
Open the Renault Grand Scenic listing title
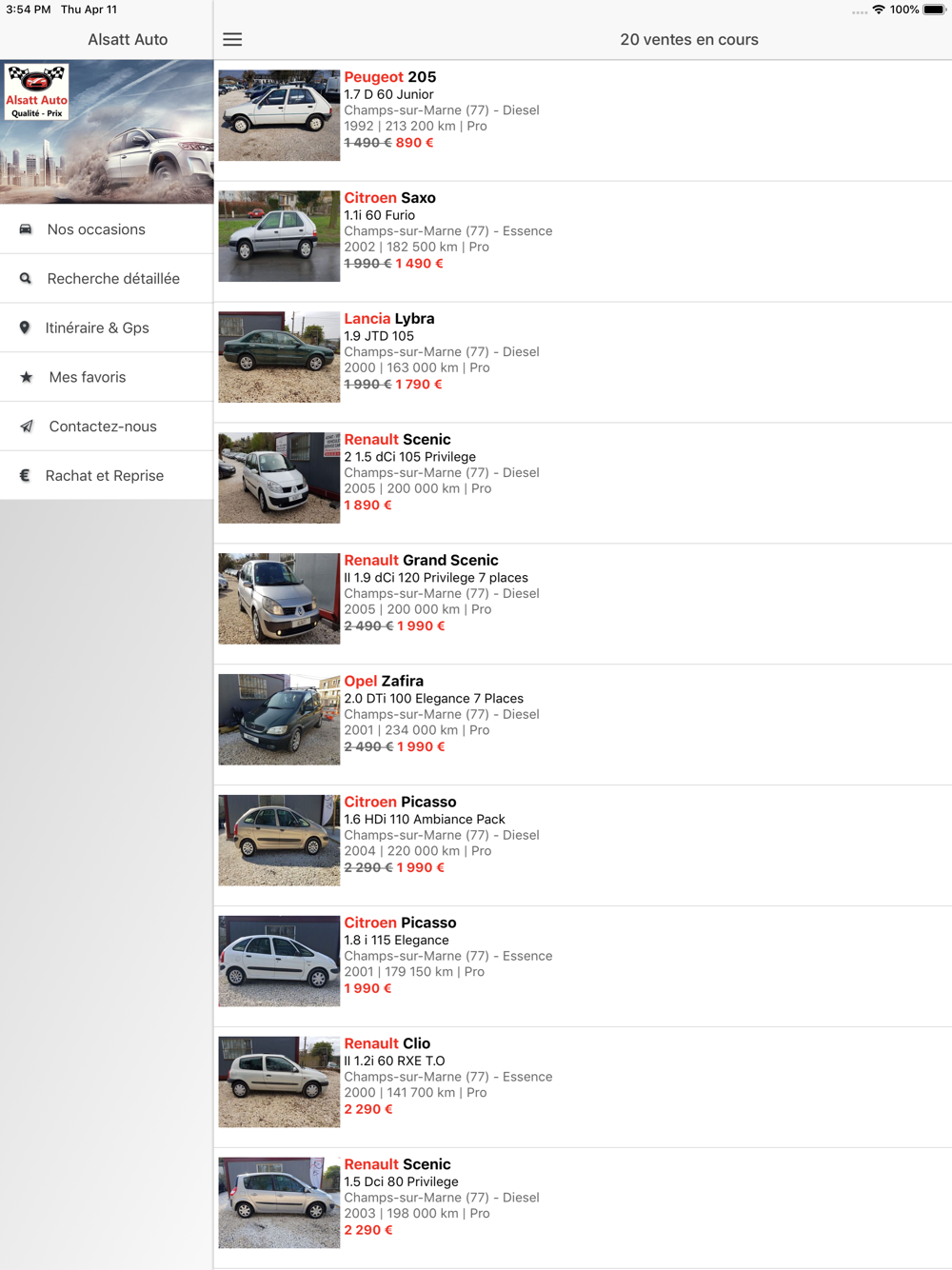[x=421, y=561]
